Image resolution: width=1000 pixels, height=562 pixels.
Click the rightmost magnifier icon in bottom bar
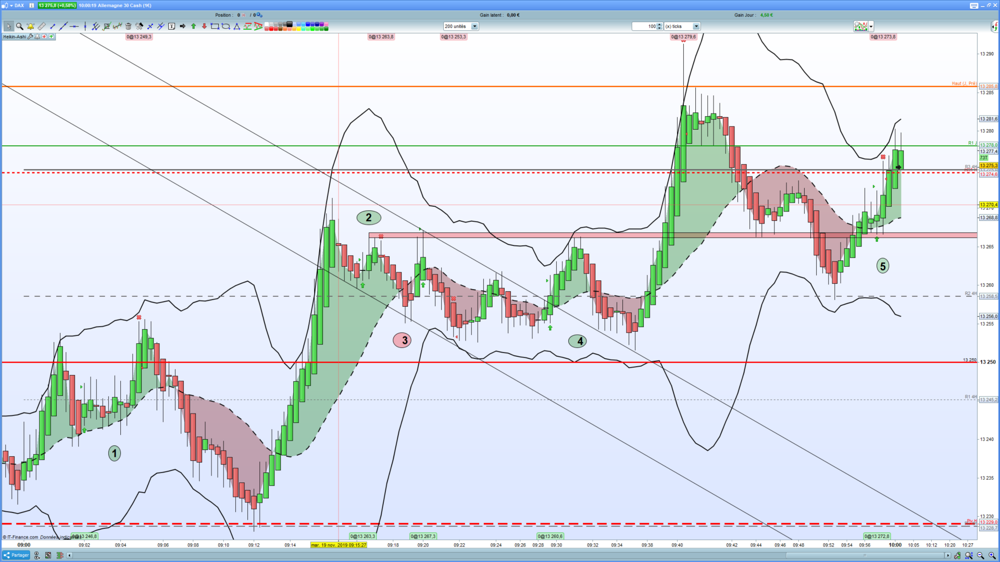pyautogui.click(x=992, y=556)
